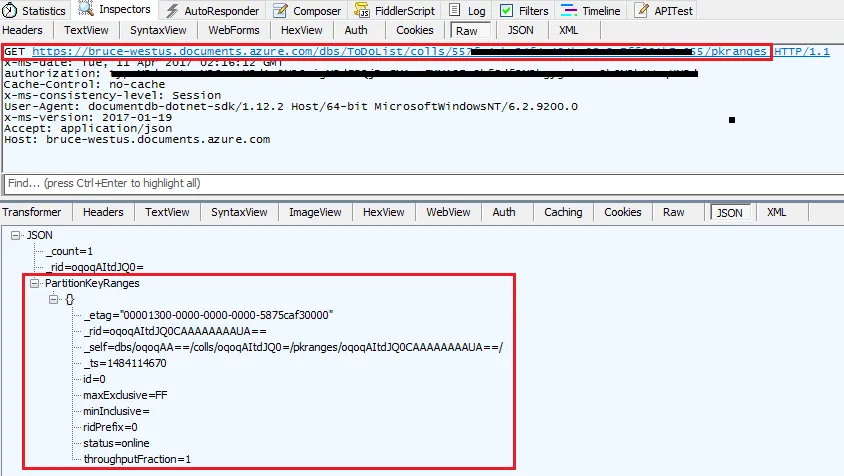Select the _self=dbs/oqoqAA== tree node
844x476 pixels.
[x=293, y=347]
